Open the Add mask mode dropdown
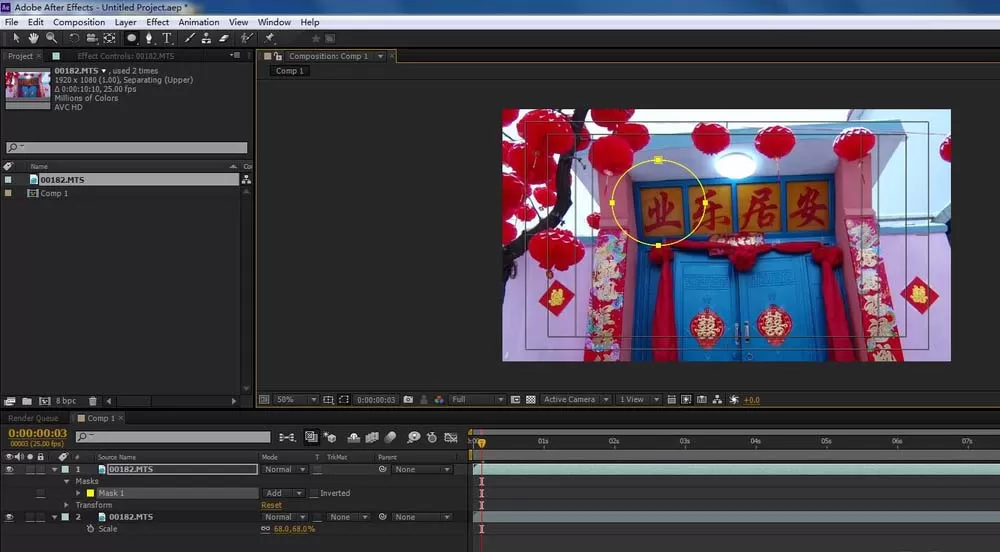Viewport: 1000px width, 552px height. pos(284,493)
